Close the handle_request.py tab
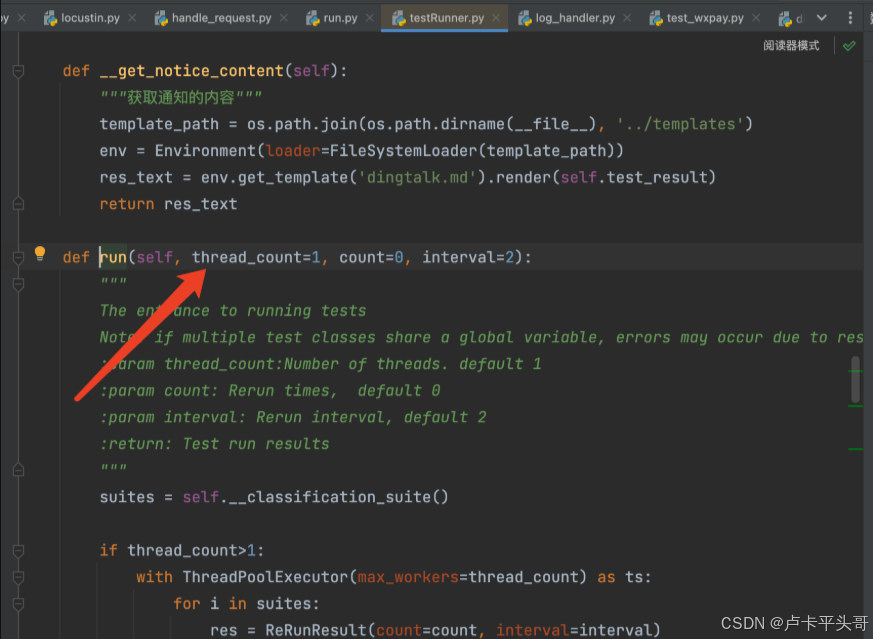This screenshot has width=873, height=639. click(284, 18)
